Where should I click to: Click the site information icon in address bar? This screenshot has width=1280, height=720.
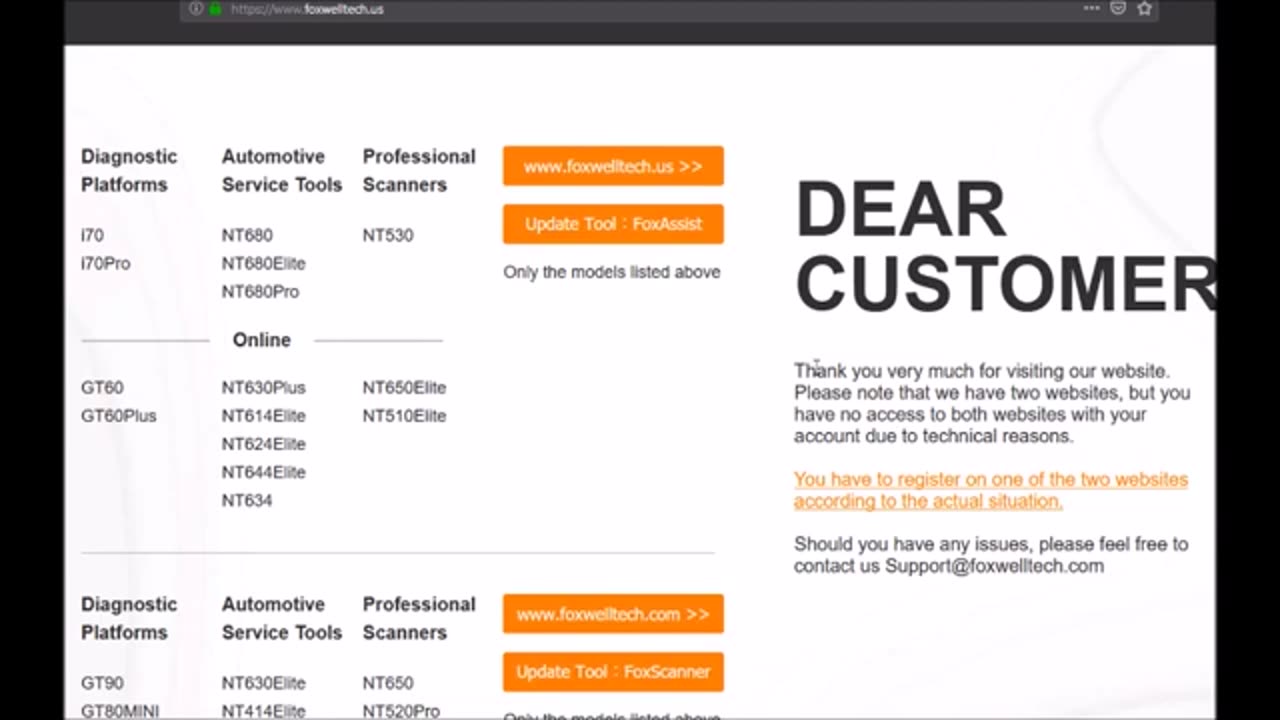point(196,9)
